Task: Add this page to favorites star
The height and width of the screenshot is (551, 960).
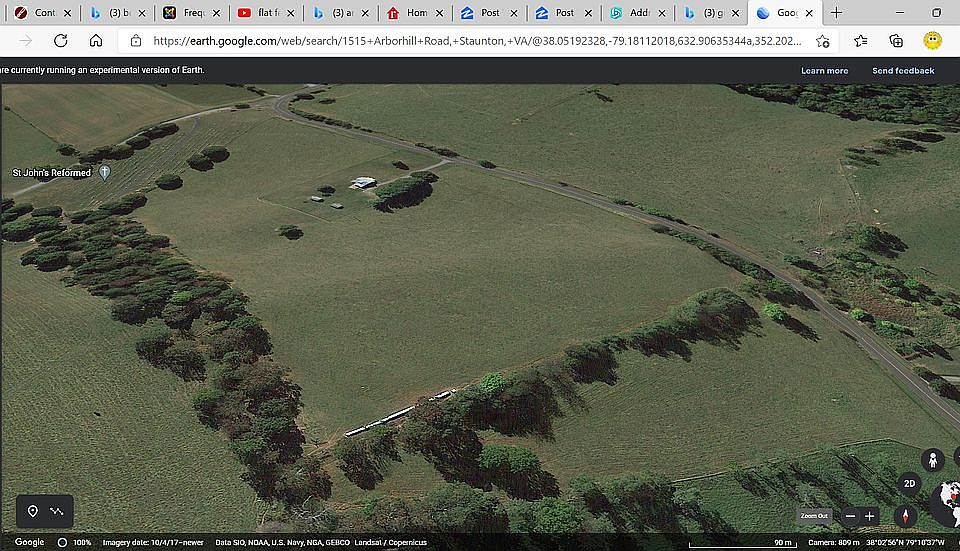Action: tap(822, 41)
